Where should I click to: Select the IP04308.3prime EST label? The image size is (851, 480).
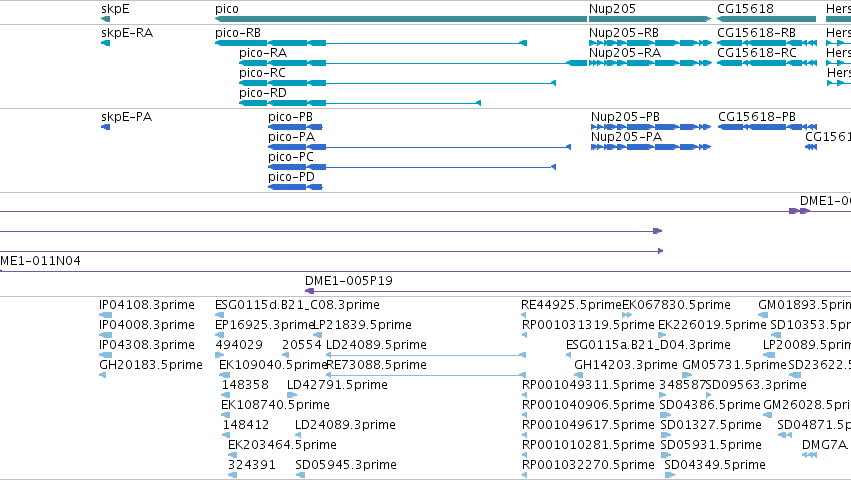coord(147,345)
